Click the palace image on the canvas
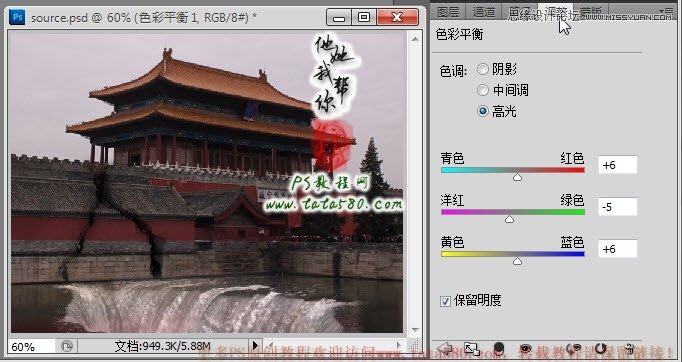Screen dimensions: 682x362 pos(207,182)
